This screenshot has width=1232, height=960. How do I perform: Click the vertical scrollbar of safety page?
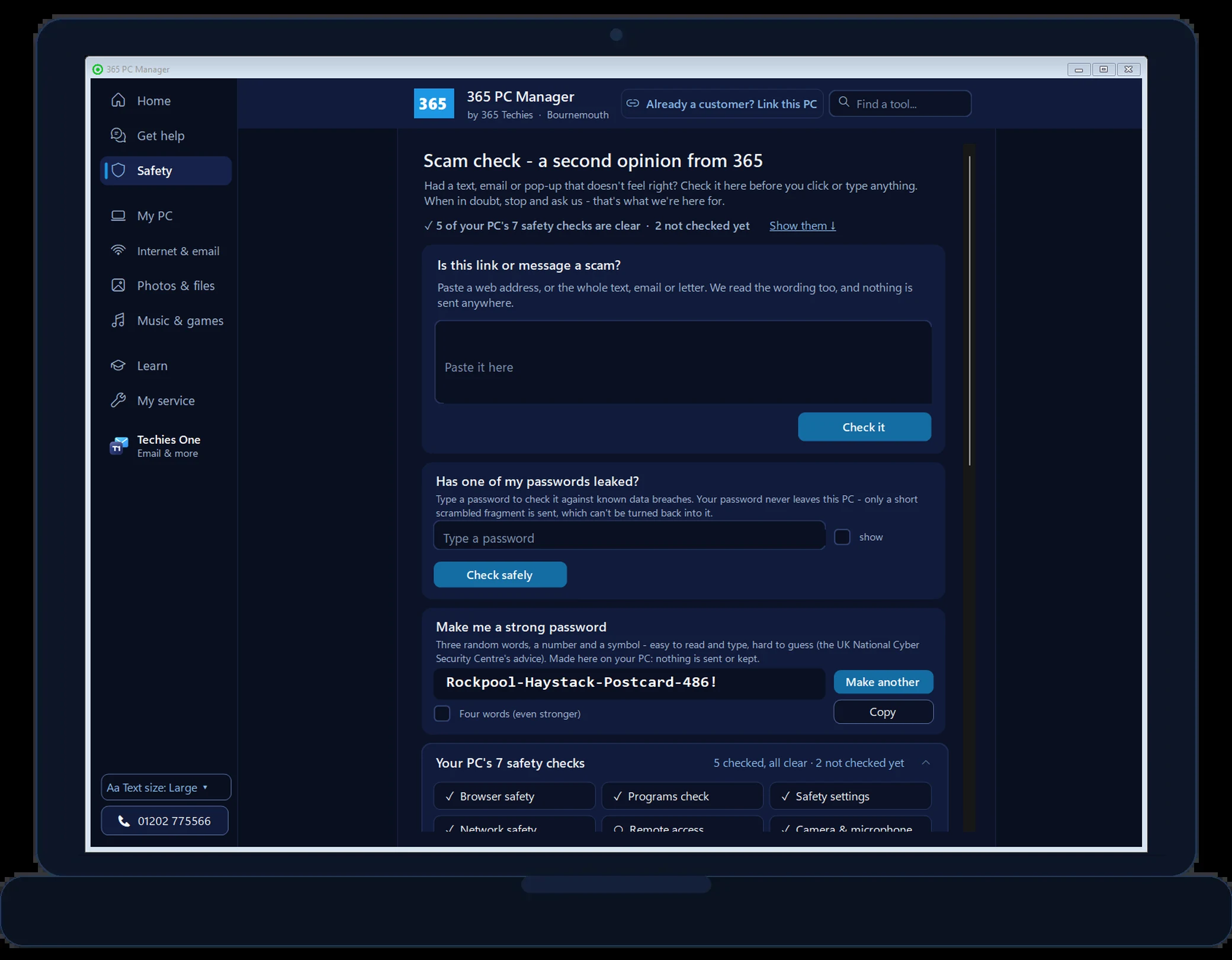point(970,311)
